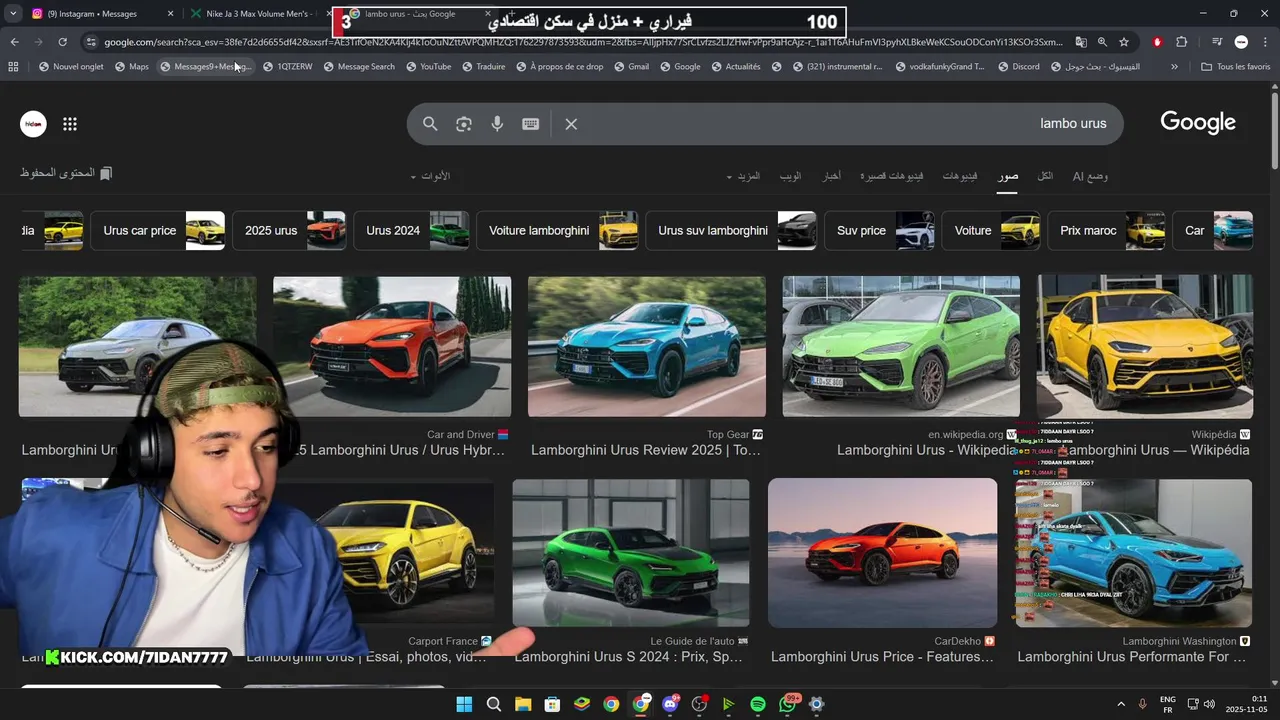The width and height of the screenshot is (1280, 720).
Task: Open the orange Urus CarDekho image
Action: 882,553
